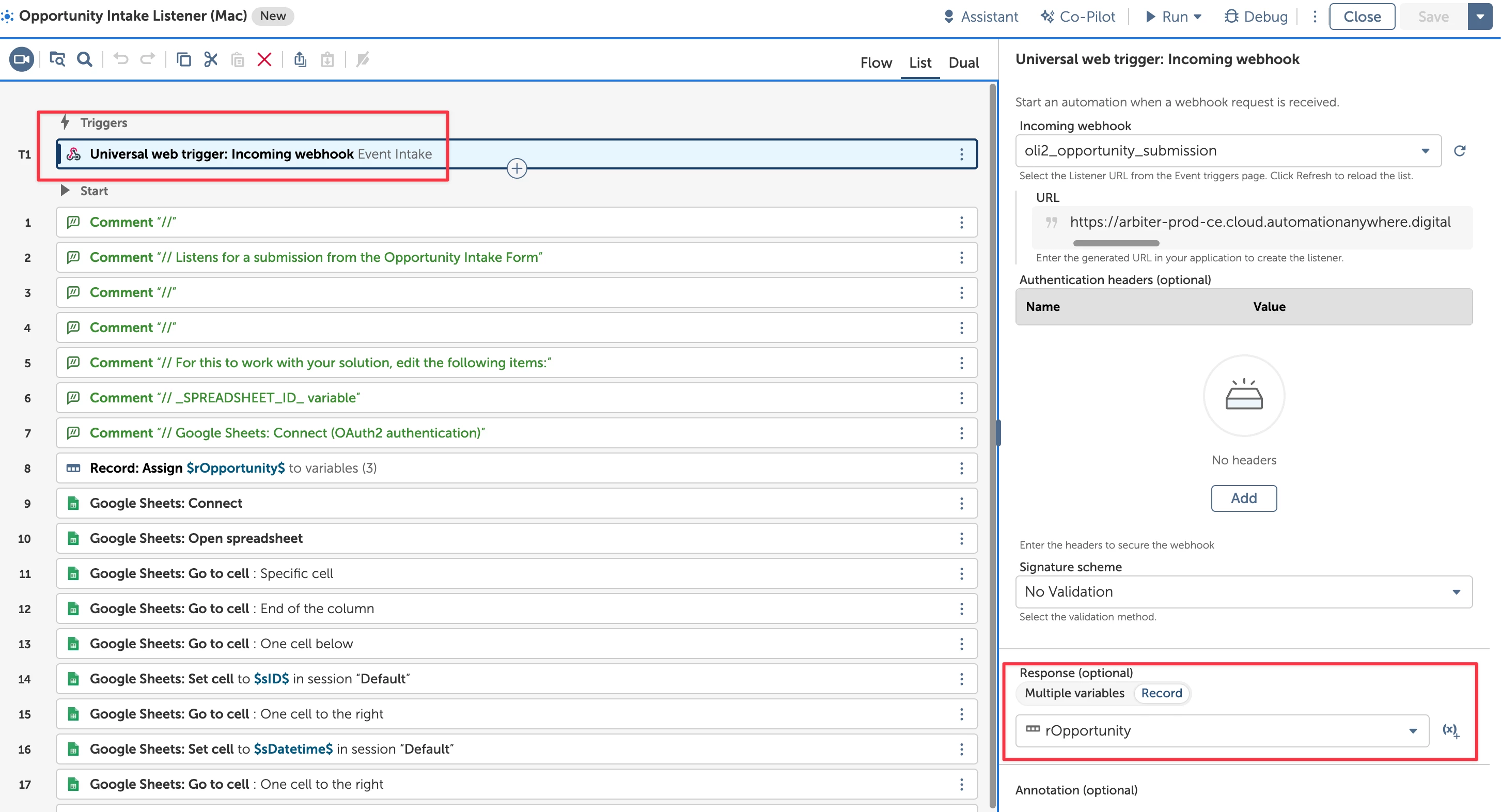
Task: Open options for Comment SPREADSHEET_ID row
Action: (x=961, y=398)
